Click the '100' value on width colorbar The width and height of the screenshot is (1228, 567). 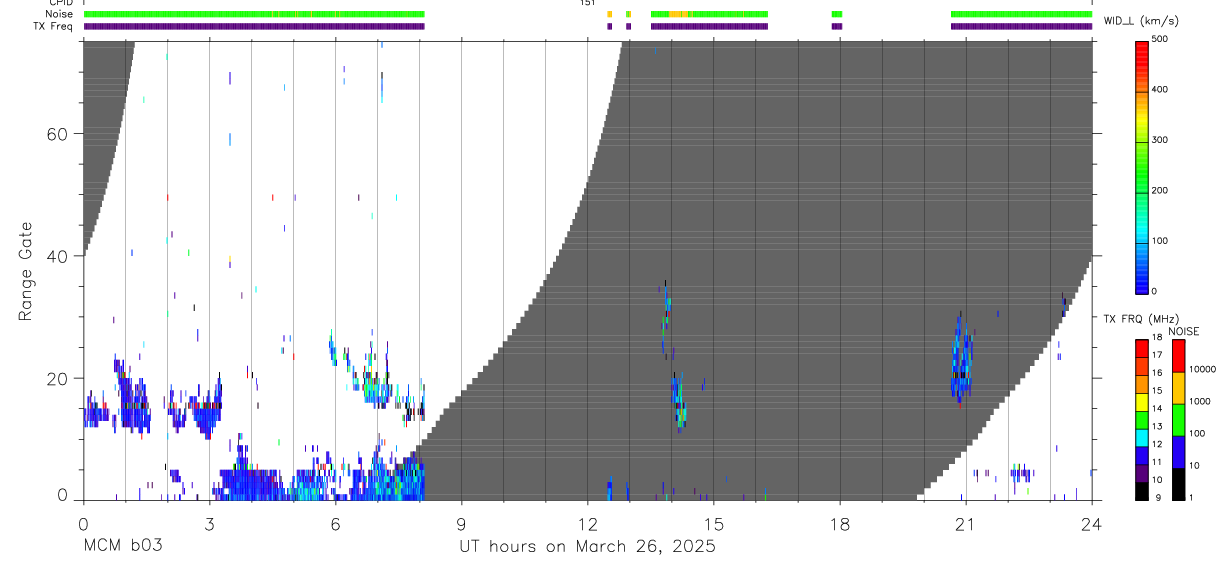[1160, 241]
